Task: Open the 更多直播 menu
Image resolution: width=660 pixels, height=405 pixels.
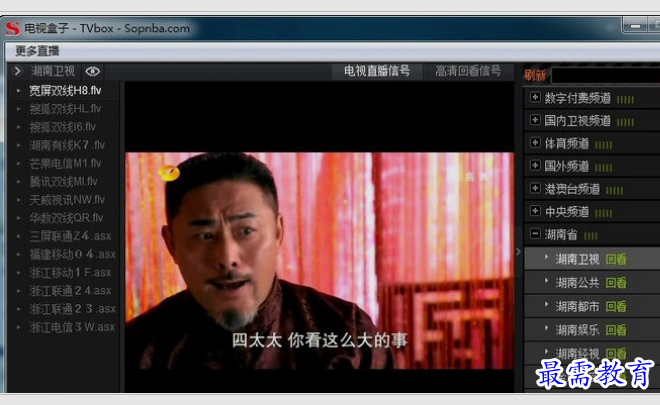Action: click(x=37, y=51)
